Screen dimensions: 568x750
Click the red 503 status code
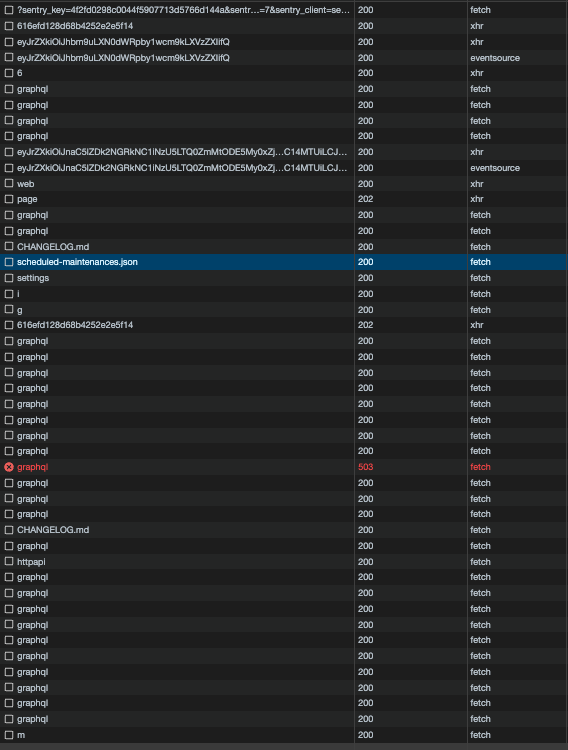[x=366, y=467]
